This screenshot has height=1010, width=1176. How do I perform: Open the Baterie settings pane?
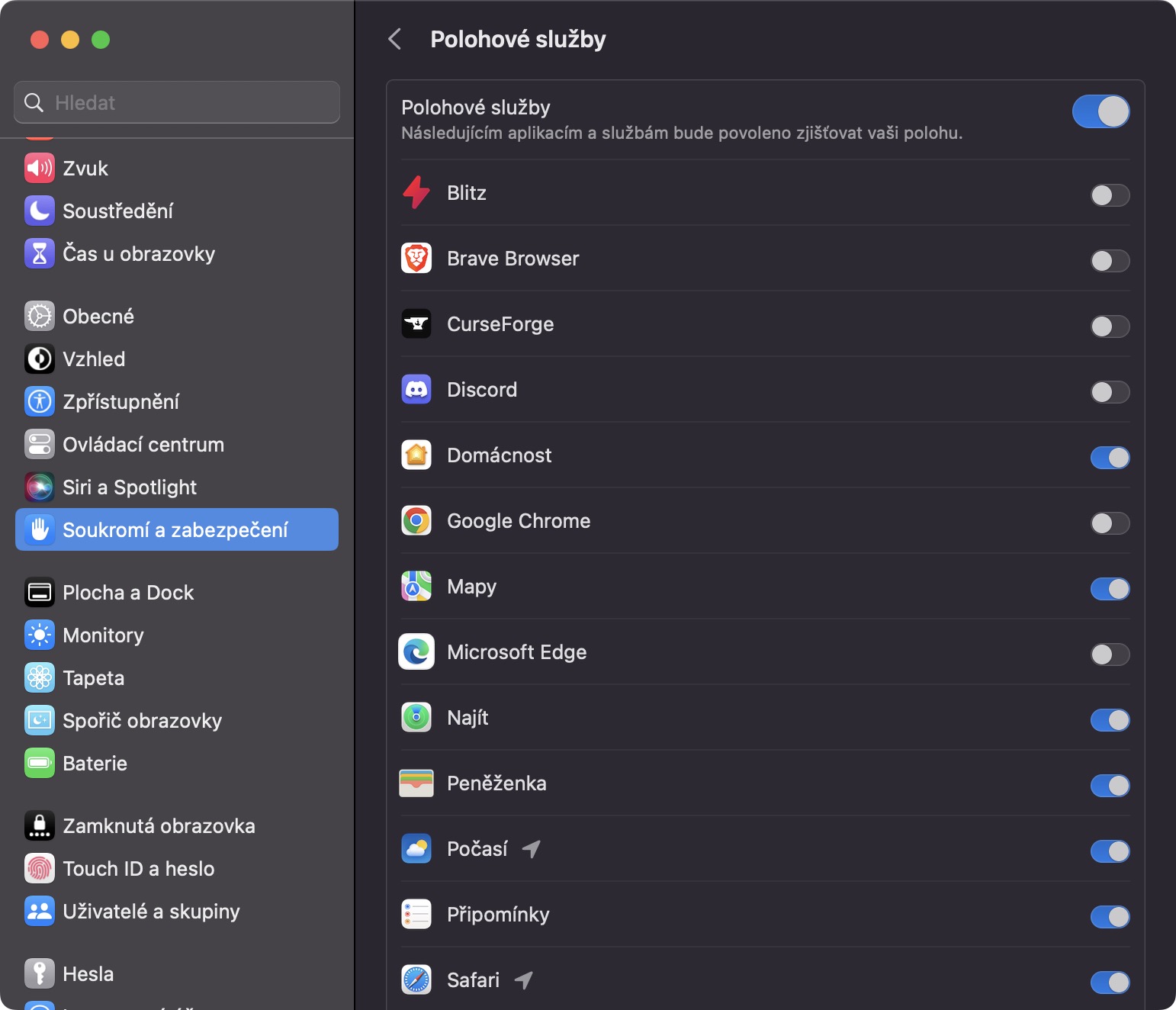(95, 764)
